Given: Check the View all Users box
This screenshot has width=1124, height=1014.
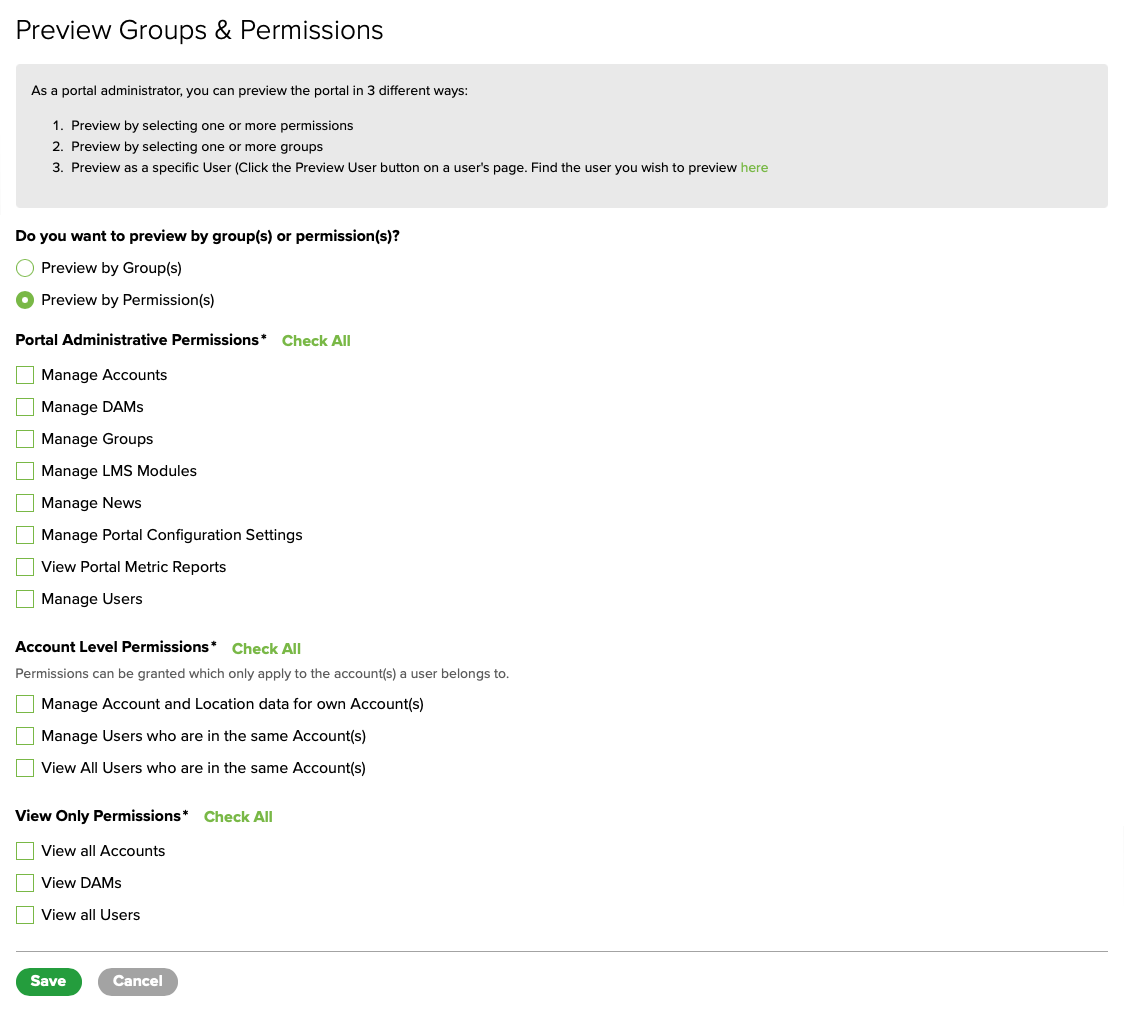Looking at the screenshot, I should pyautogui.click(x=25, y=915).
